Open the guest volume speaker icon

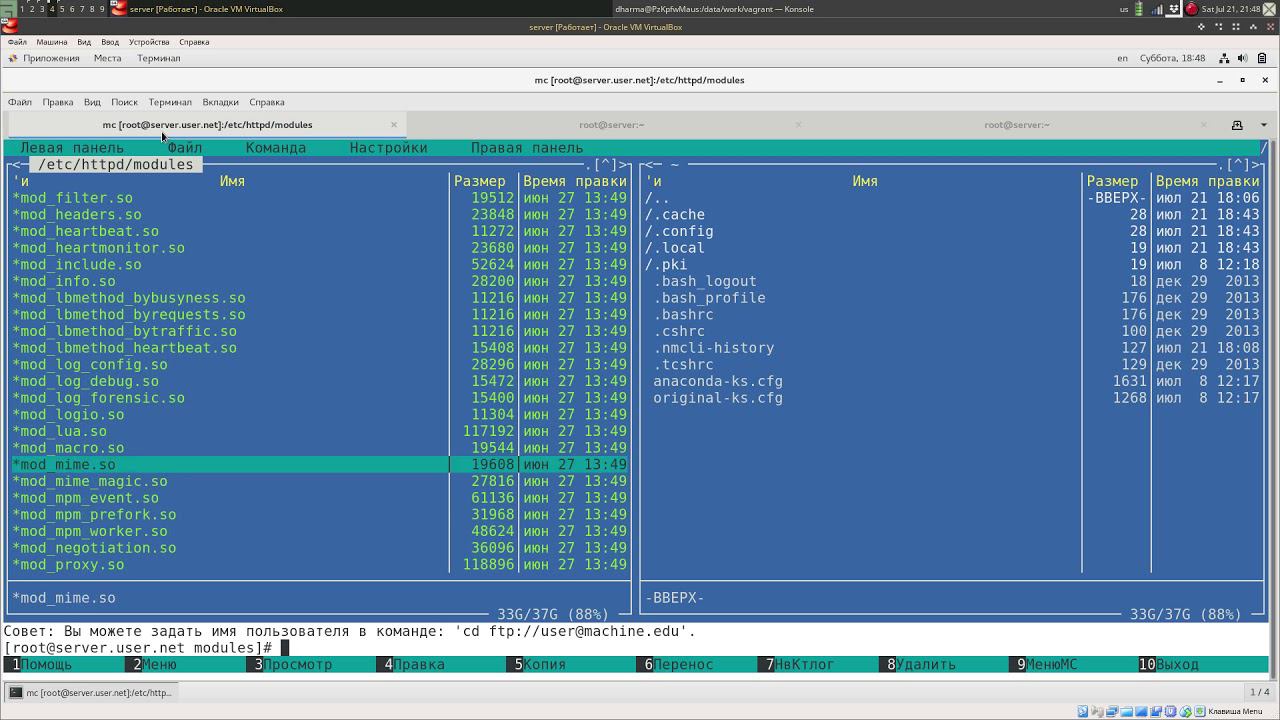tap(1242, 58)
